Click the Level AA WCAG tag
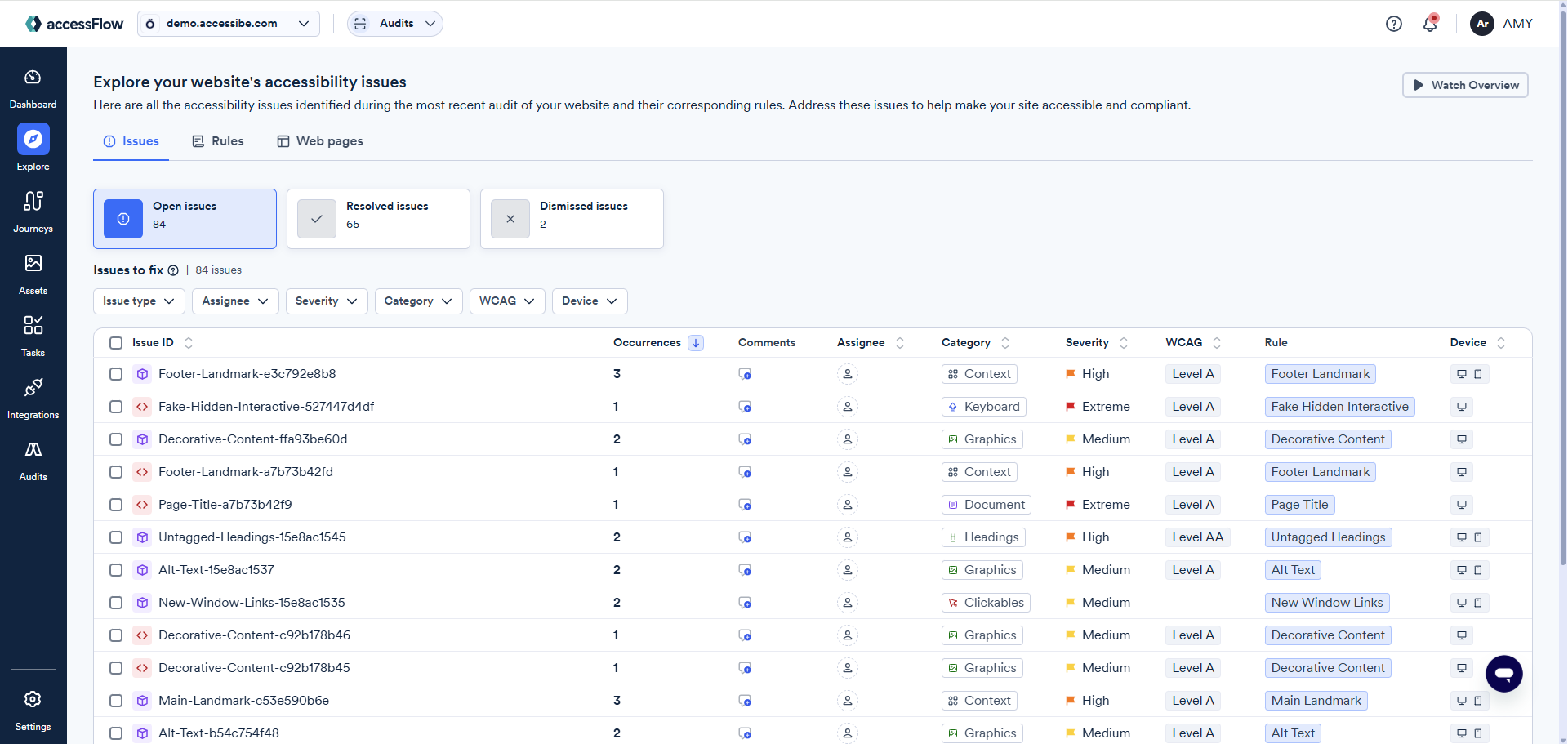The image size is (1568, 744). pyautogui.click(x=1197, y=537)
